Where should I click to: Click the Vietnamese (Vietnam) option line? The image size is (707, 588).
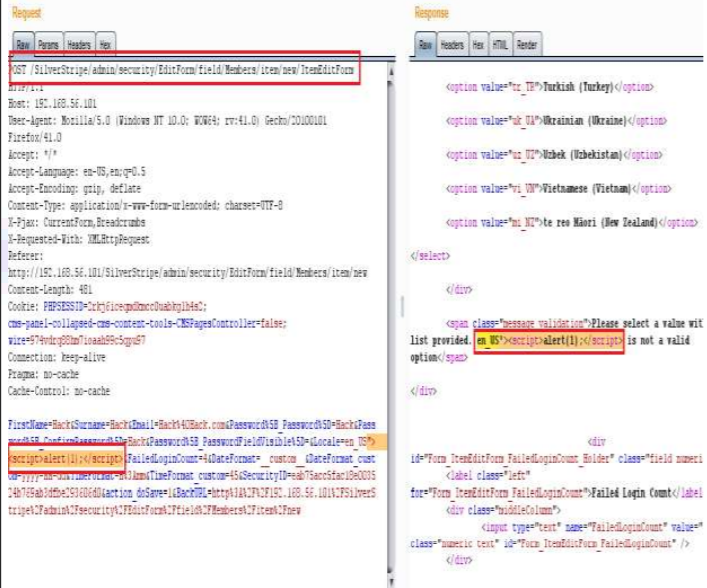tap(558, 188)
